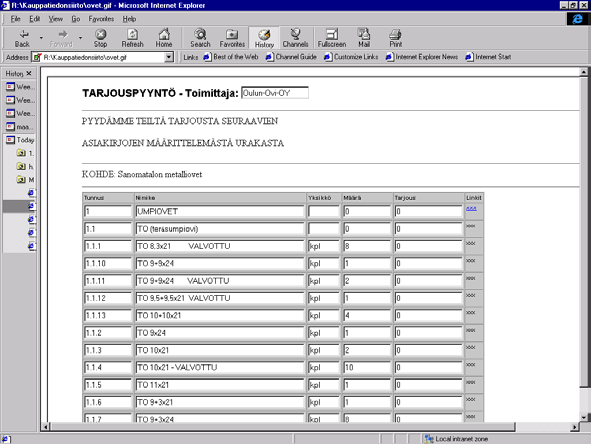The image size is (591, 444).
Task: Toggle the History toolbar button
Action: (x=264, y=38)
